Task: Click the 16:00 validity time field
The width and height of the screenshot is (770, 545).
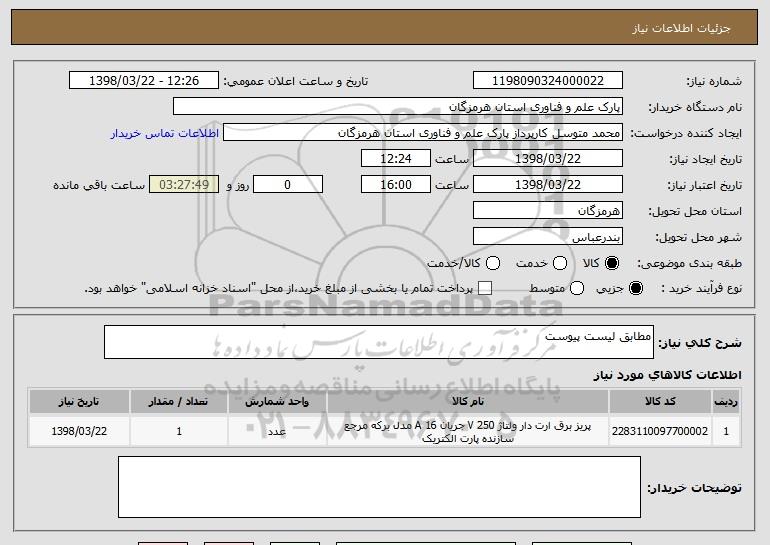Action: pos(396,185)
